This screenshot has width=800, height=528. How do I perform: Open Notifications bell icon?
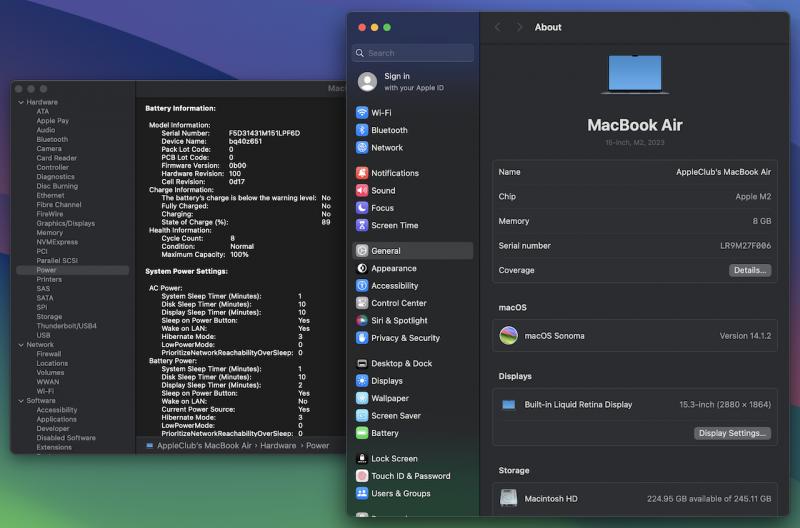[x=362, y=173]
